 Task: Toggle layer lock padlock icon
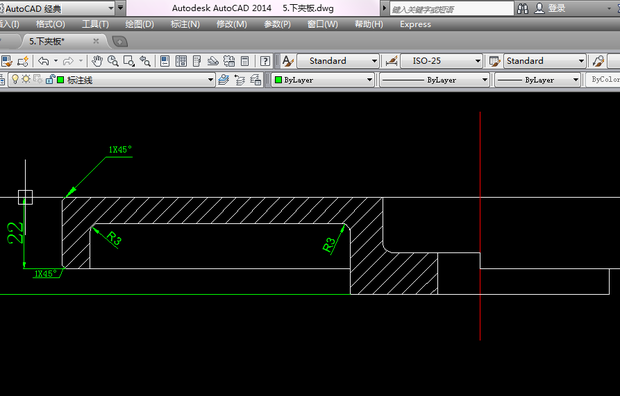tap(50, 80)
